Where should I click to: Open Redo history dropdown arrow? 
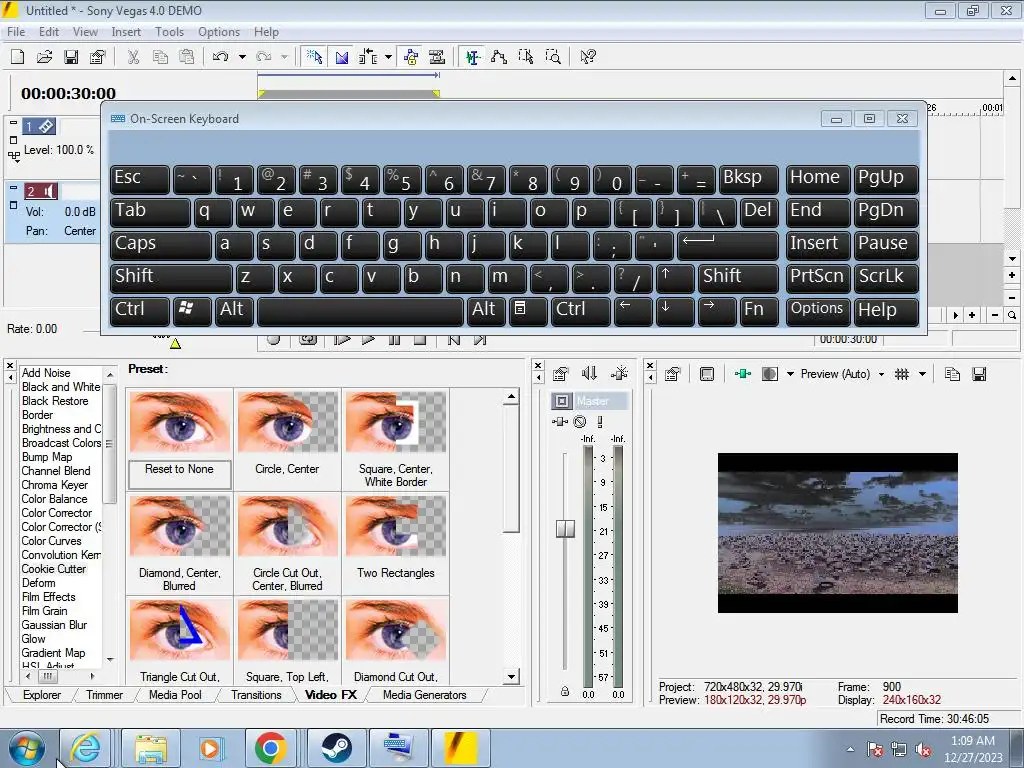[x=284, y=57]
